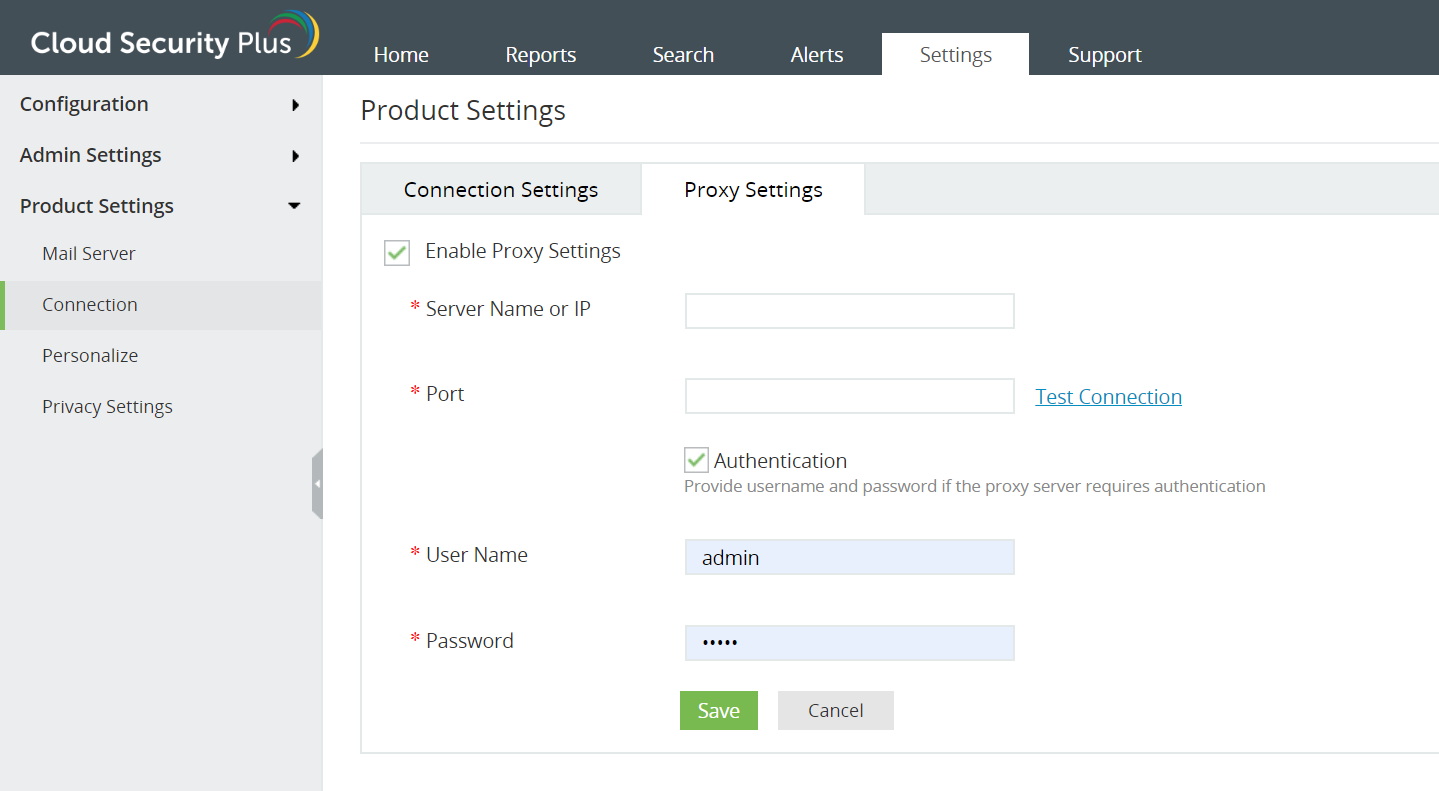Go to the Alerts menu
Viewport: 1439px width, 791px height.
click(x=817, y=55)
